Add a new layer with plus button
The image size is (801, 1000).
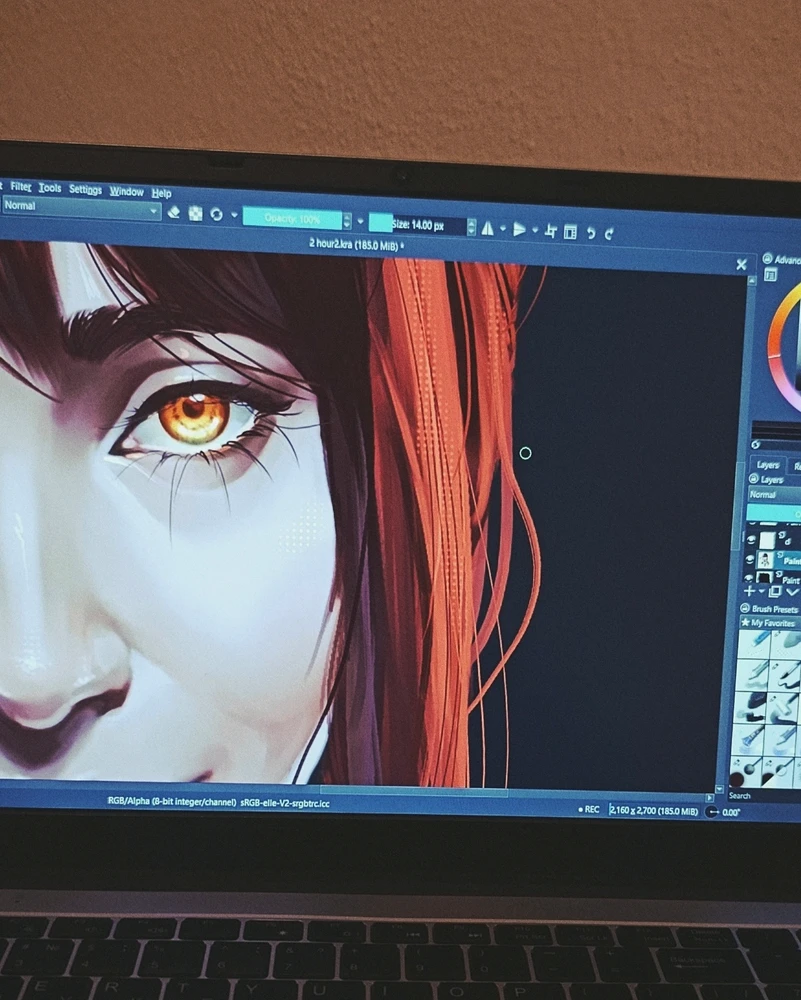(749, 592)
